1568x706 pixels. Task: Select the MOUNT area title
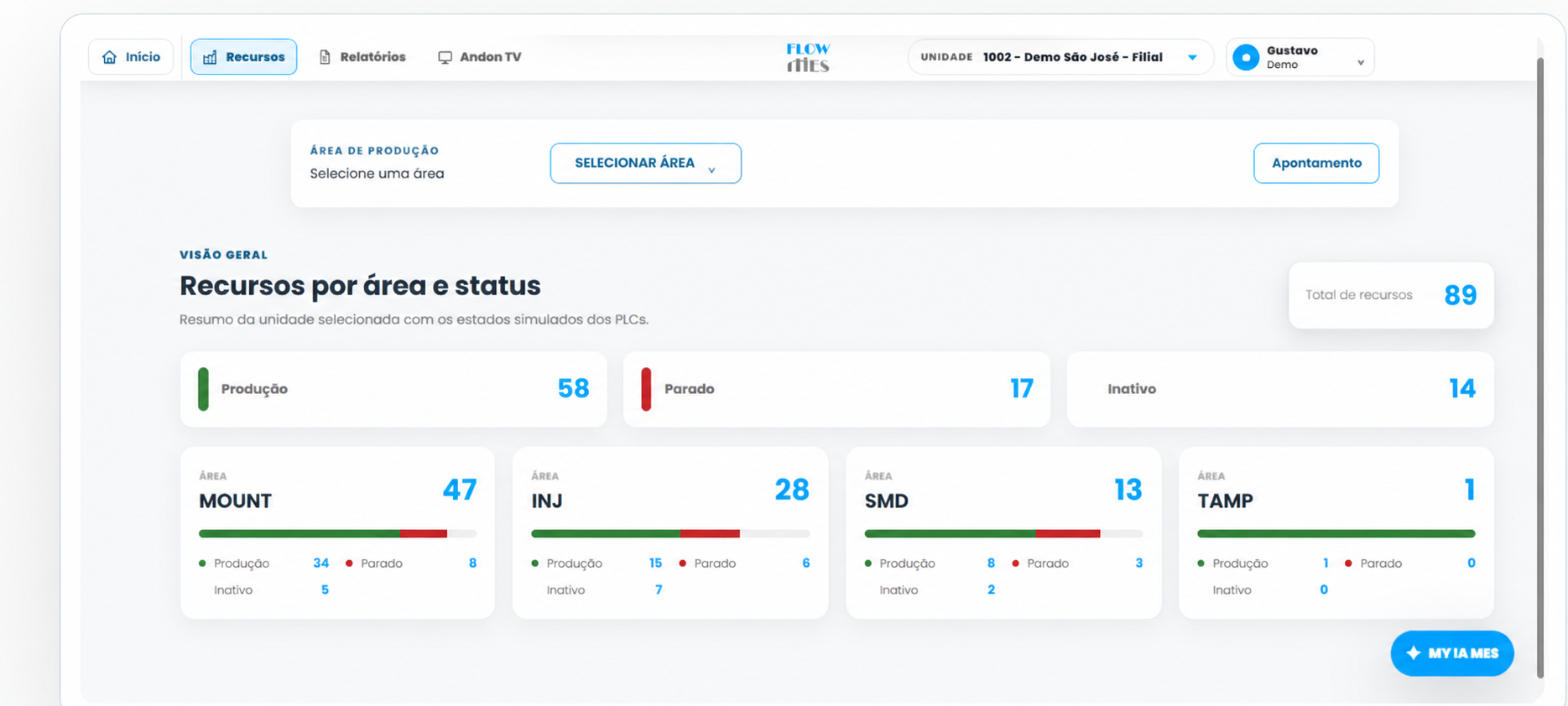pos(235,501)
